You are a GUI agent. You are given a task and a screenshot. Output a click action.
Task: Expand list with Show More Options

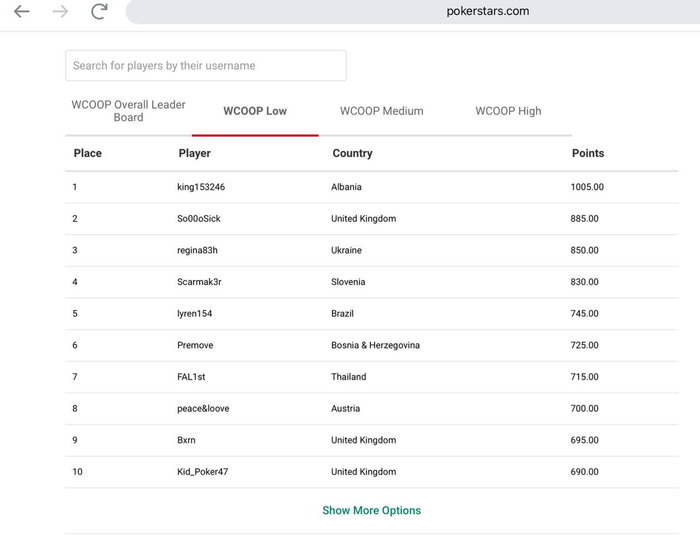pos(371,510)
